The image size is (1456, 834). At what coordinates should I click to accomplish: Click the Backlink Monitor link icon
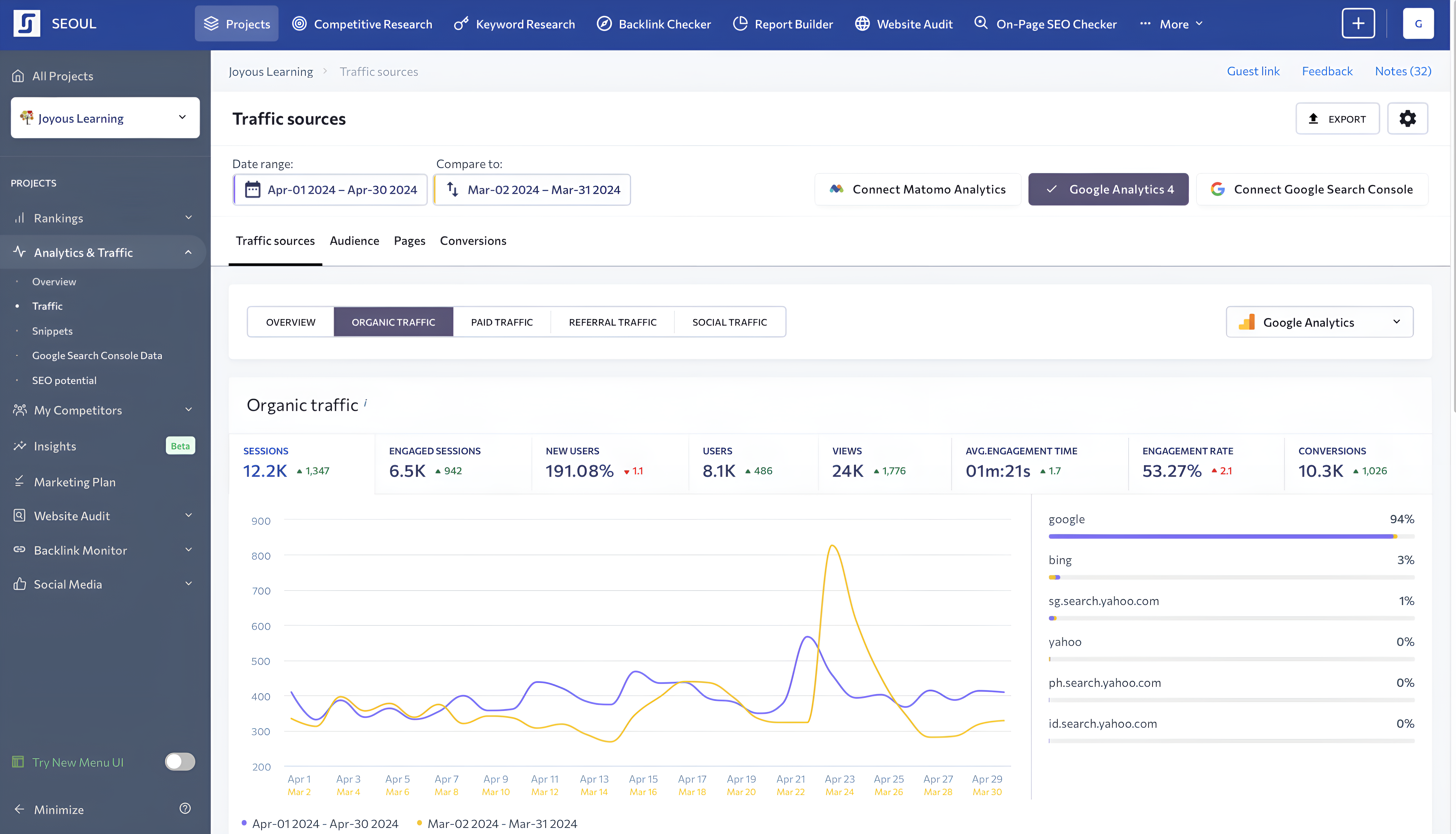click(19, 549)
